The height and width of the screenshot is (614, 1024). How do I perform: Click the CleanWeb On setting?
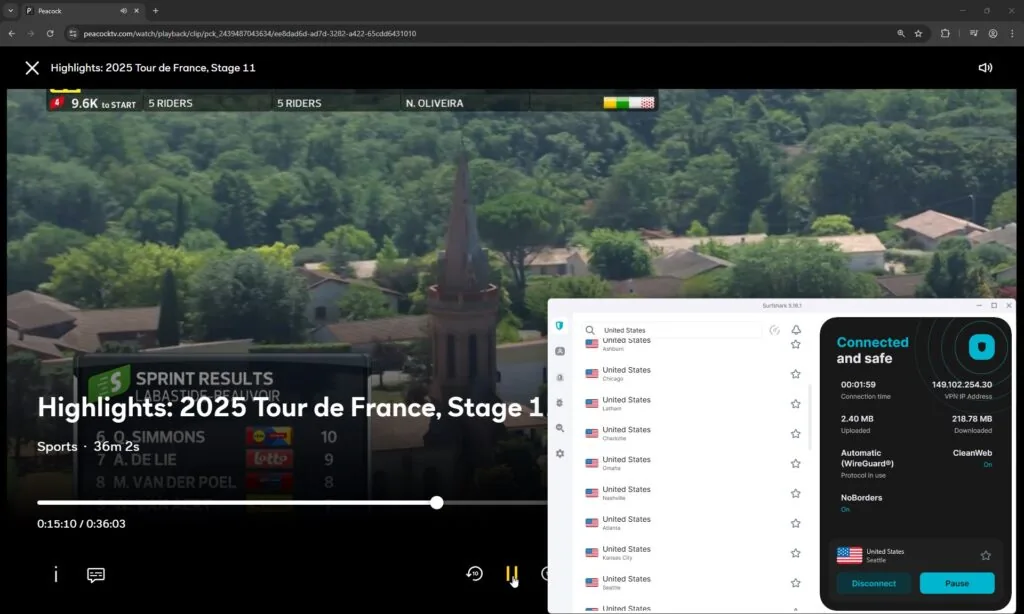tap(972, 458)
